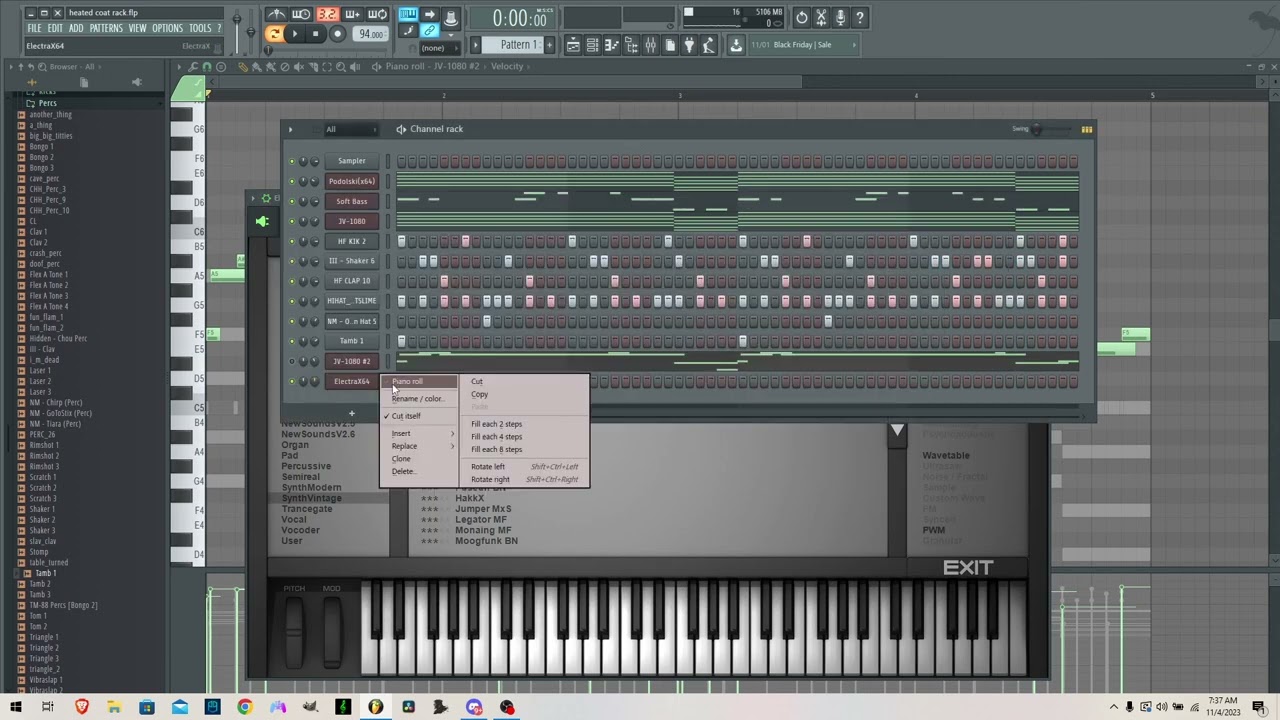The height and width of the screenshot is (720, 1280).
Task: Toggle typing keyboard to piano icon
Action: coord(408,15)
